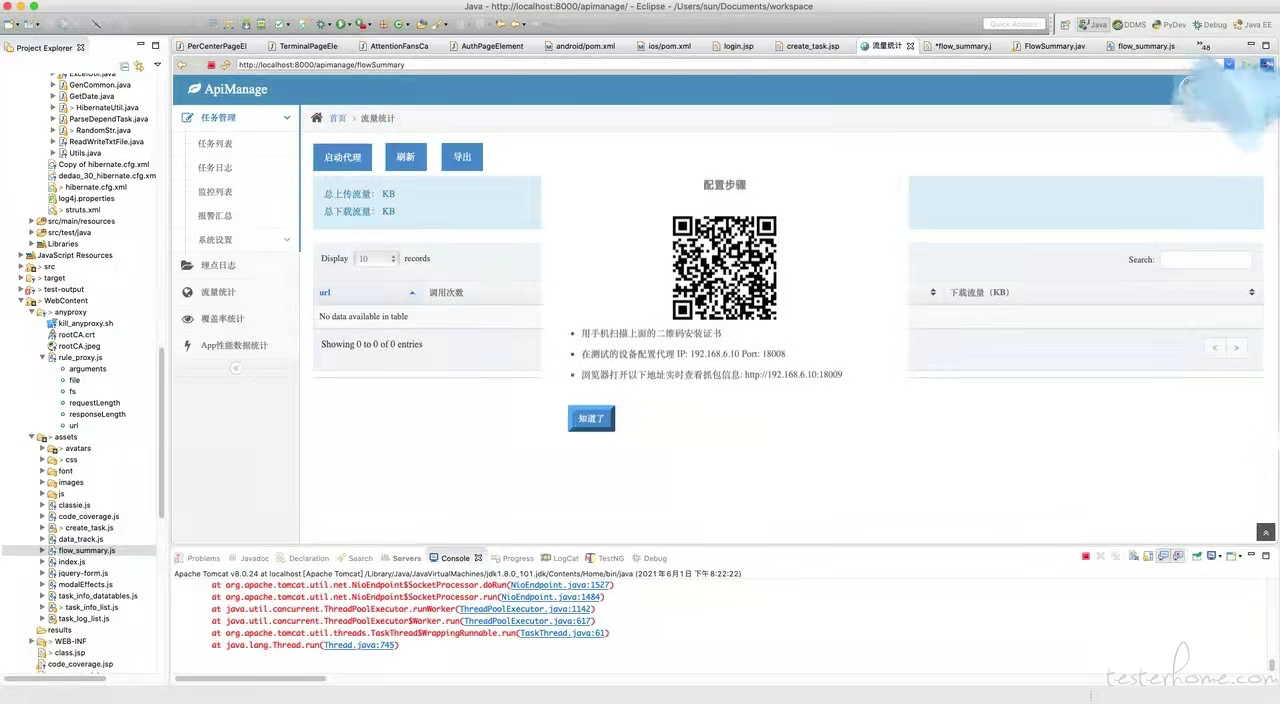Switch to the android/pom.xml editor tab

pos(579,46)
